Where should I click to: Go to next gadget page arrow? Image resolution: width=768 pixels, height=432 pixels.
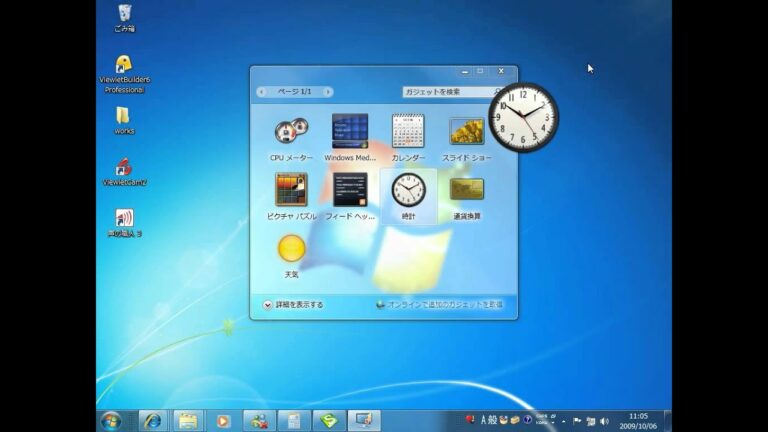(328, 92)
